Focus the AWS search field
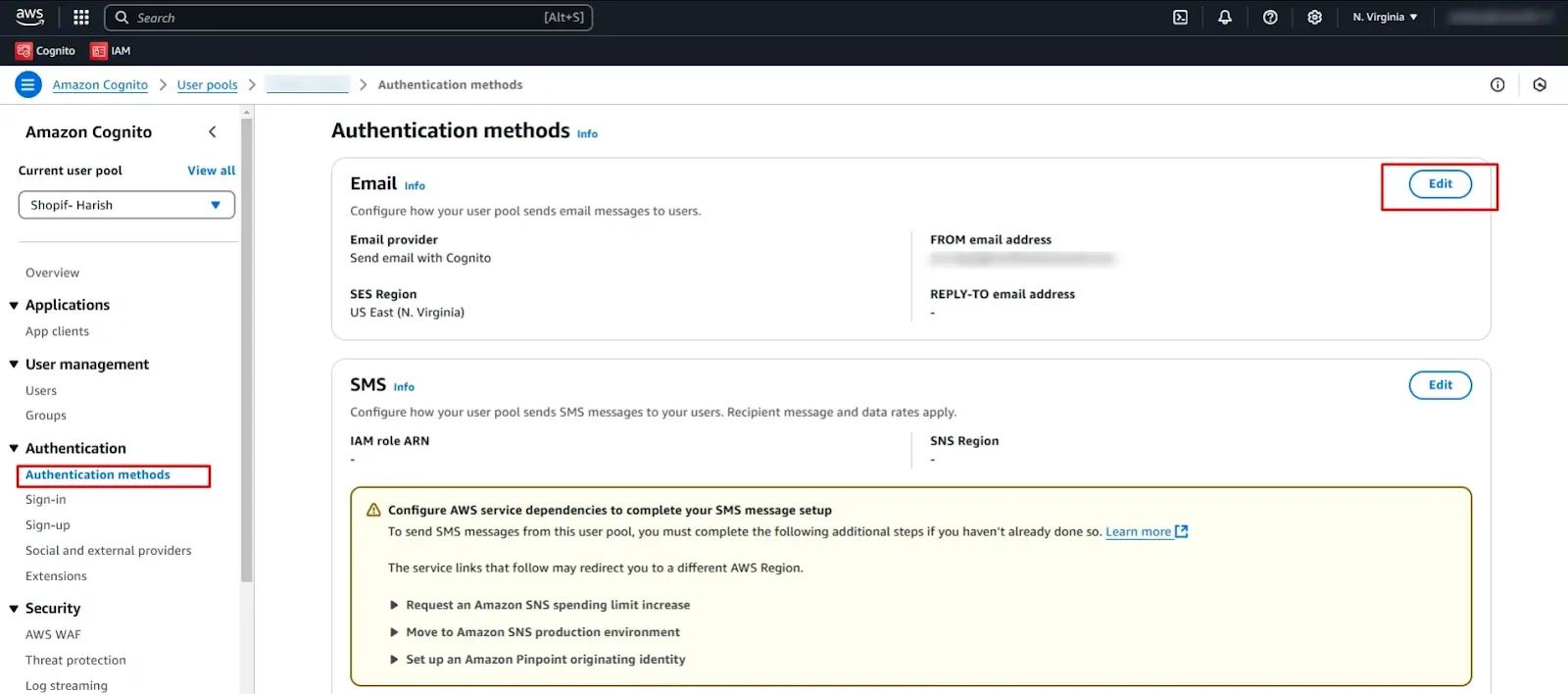The width and height of the screenshot is (1568, 694). tap(348, 18)
